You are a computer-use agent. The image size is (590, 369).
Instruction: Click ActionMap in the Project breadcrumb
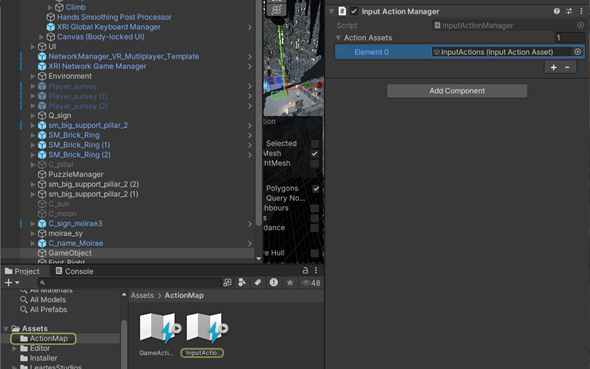184,295
